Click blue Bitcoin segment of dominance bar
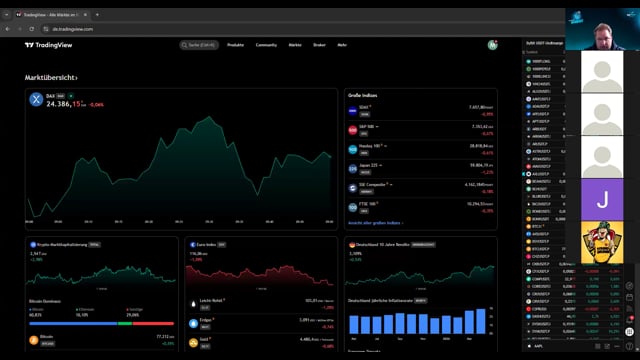The image size is (640, 360). 73,324
